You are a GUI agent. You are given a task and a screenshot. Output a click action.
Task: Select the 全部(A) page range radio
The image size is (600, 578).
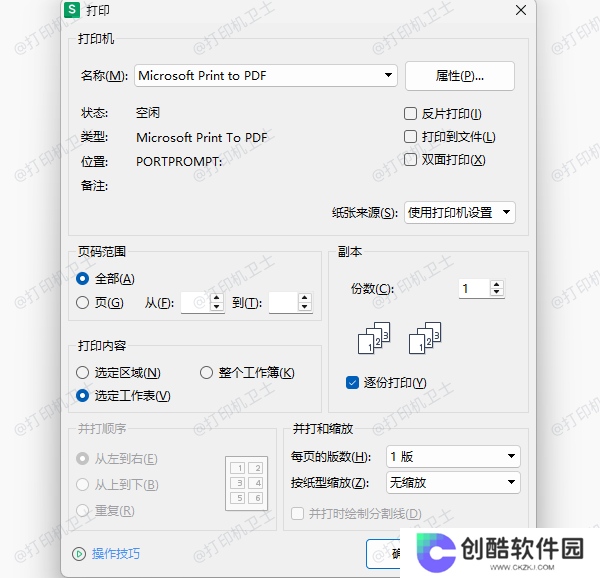tap(82, 278)
